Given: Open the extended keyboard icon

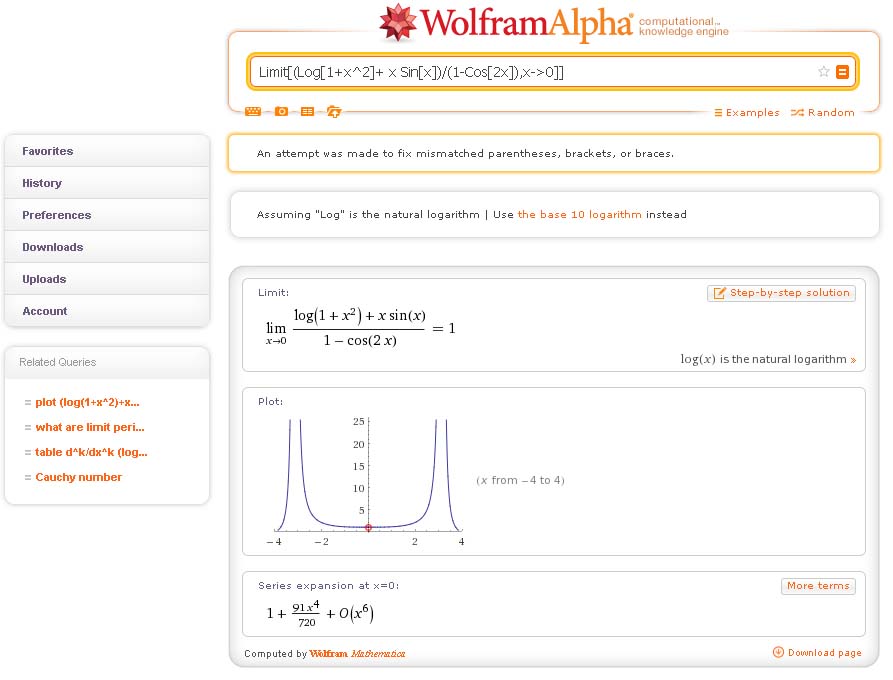Looking at the screenshot, I should pyautogui.click(x=253, y=112).
